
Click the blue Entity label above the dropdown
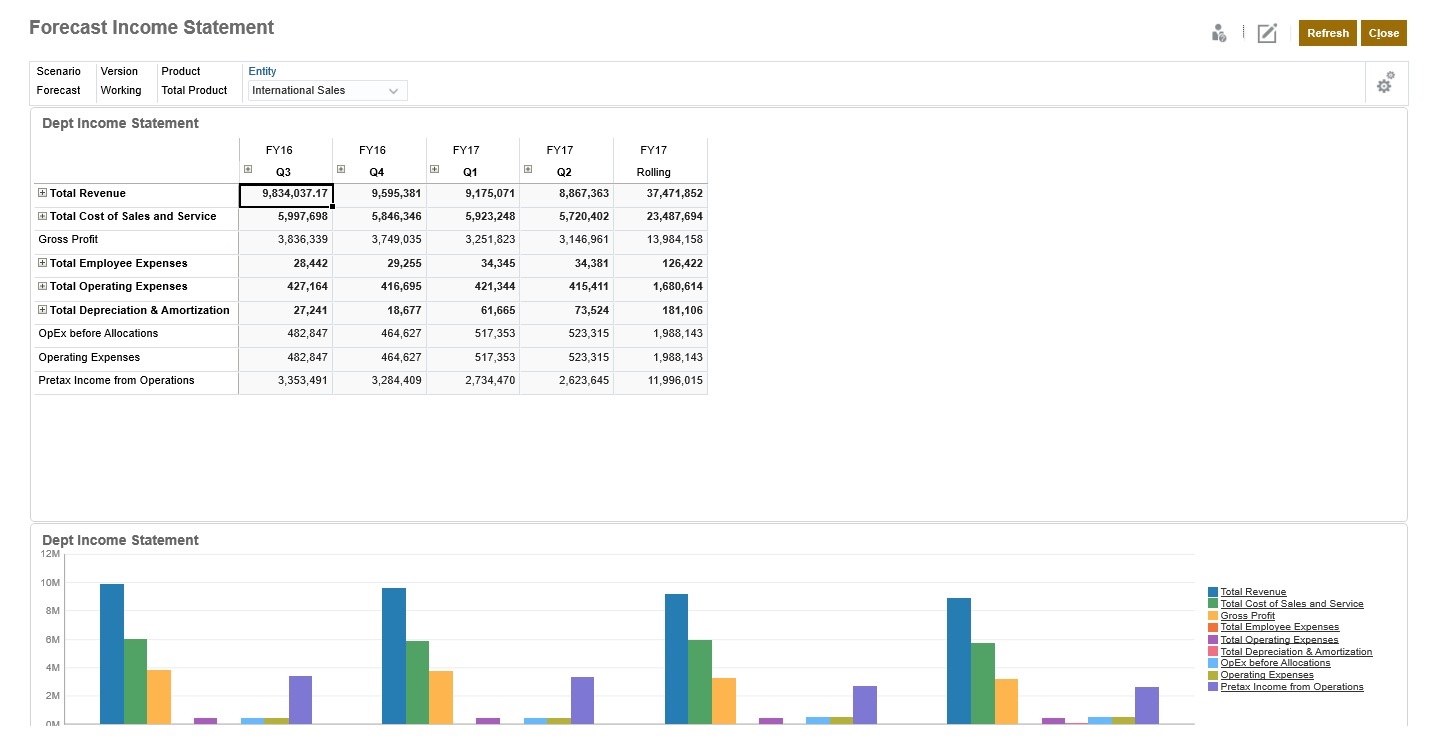click(261, 71)
